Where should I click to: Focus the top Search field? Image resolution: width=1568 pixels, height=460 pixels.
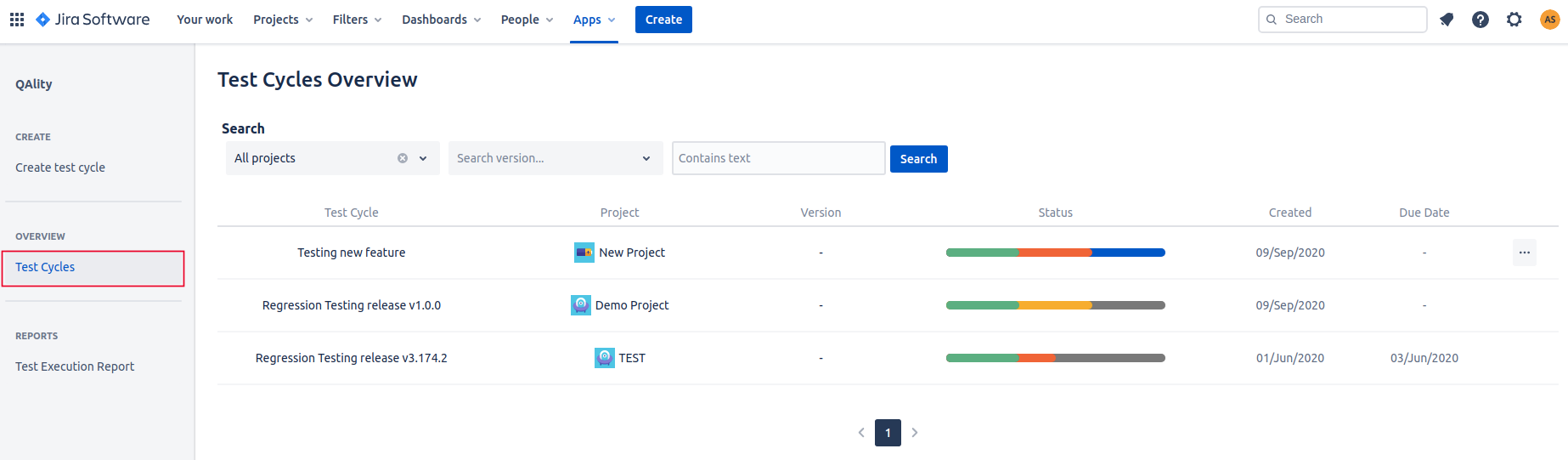coord(1342,20)
